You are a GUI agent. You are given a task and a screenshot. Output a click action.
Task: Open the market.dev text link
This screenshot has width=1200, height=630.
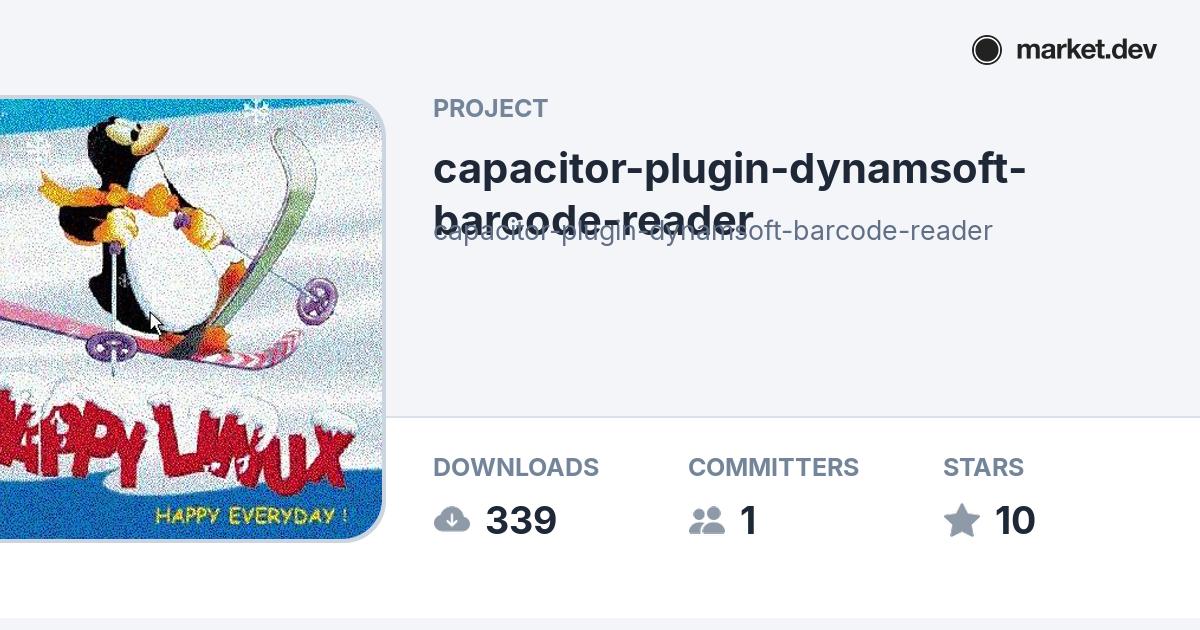[x=1086, y=50]
